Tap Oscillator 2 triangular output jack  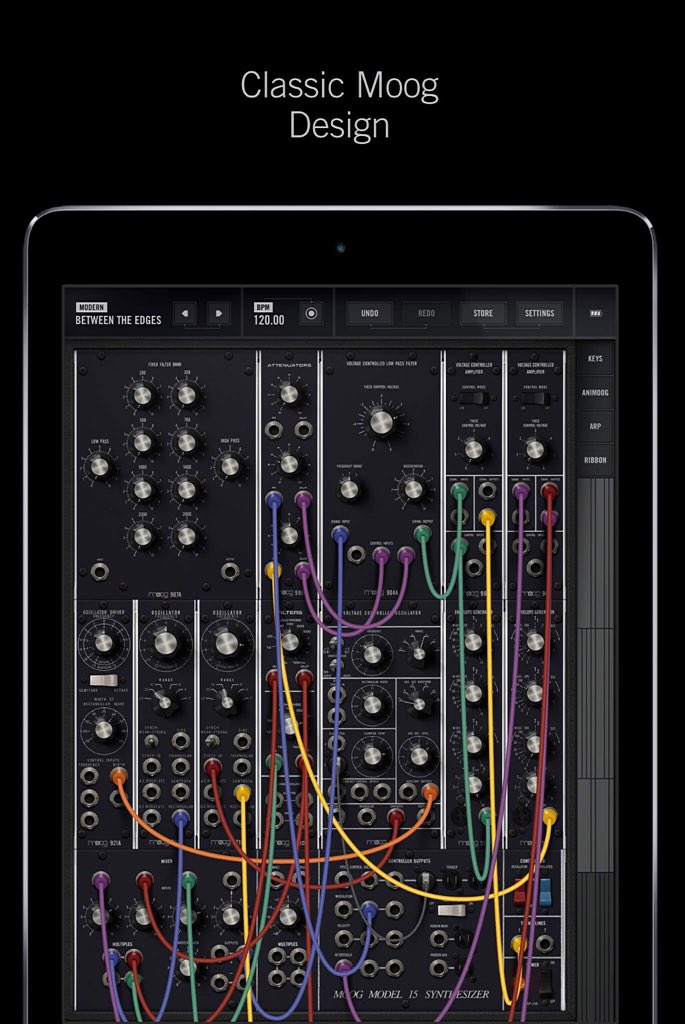click(242, 767)
